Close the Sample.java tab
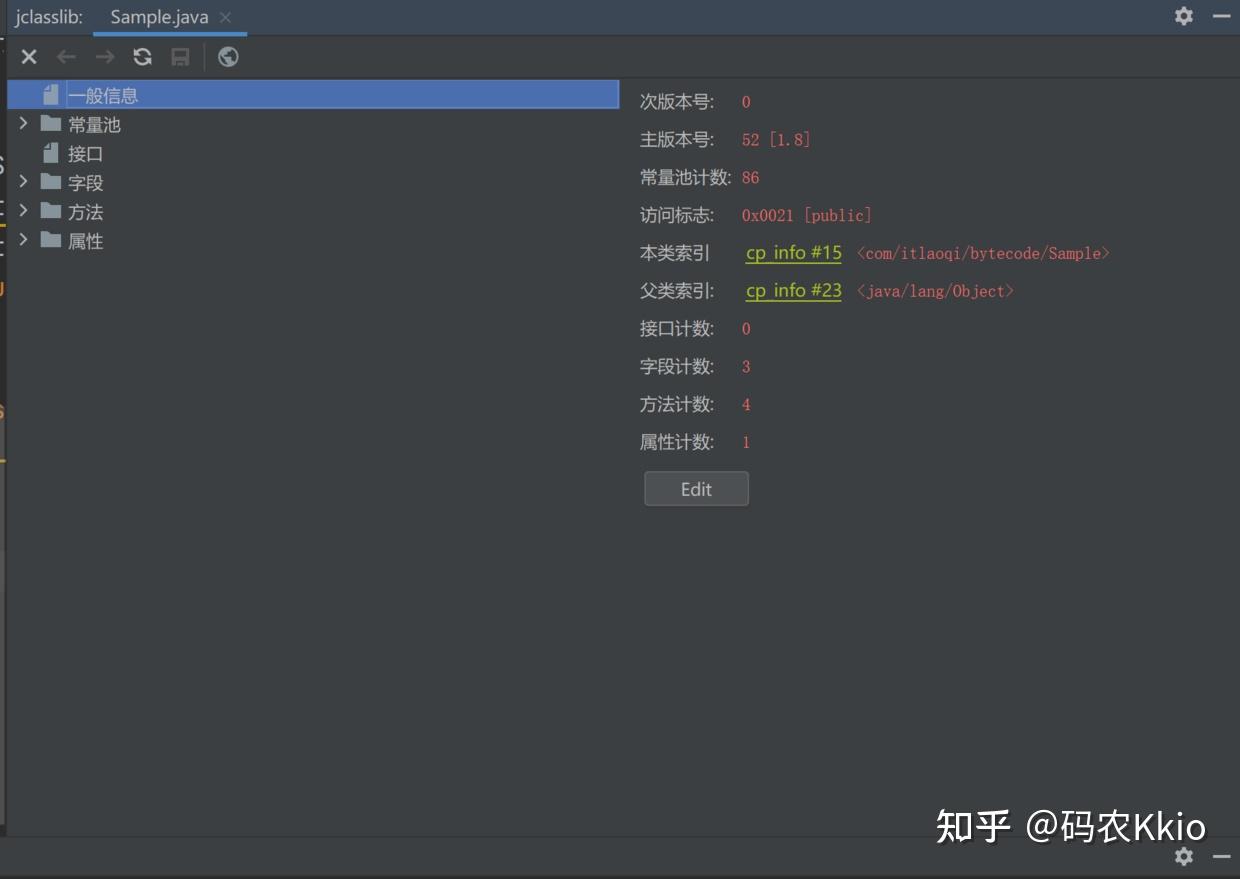 coord(226,17)
